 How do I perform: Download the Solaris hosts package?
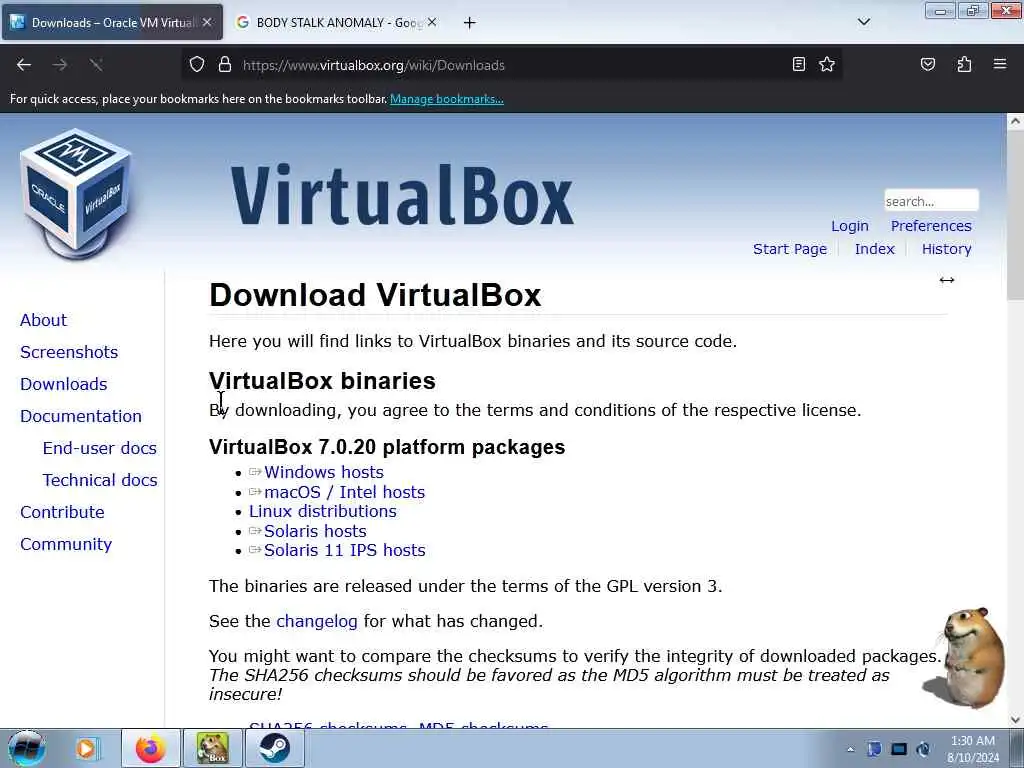(315, 531)
